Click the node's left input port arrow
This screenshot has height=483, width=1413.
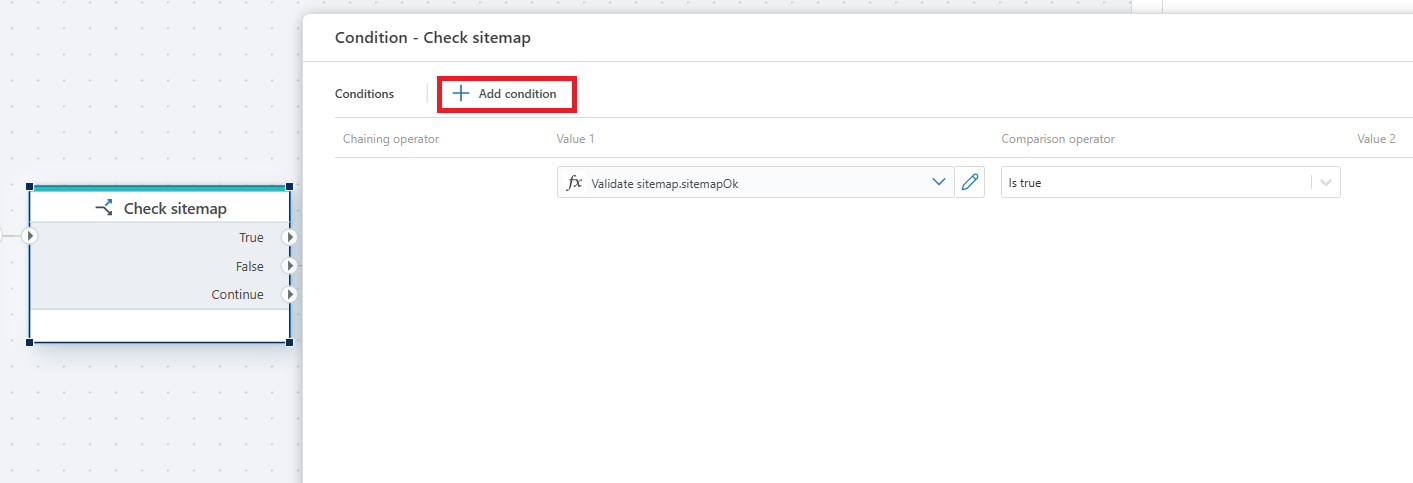point(29,237)
